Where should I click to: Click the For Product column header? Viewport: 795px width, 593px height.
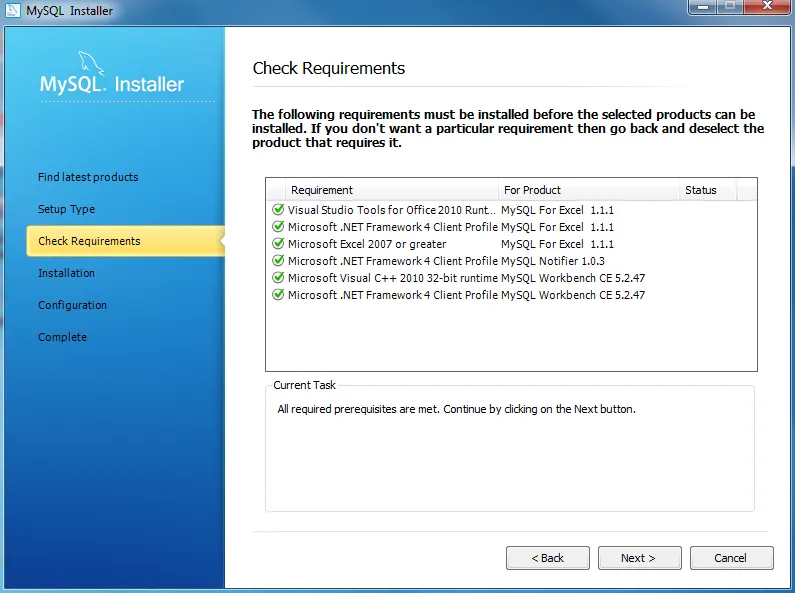coord(532,190)
